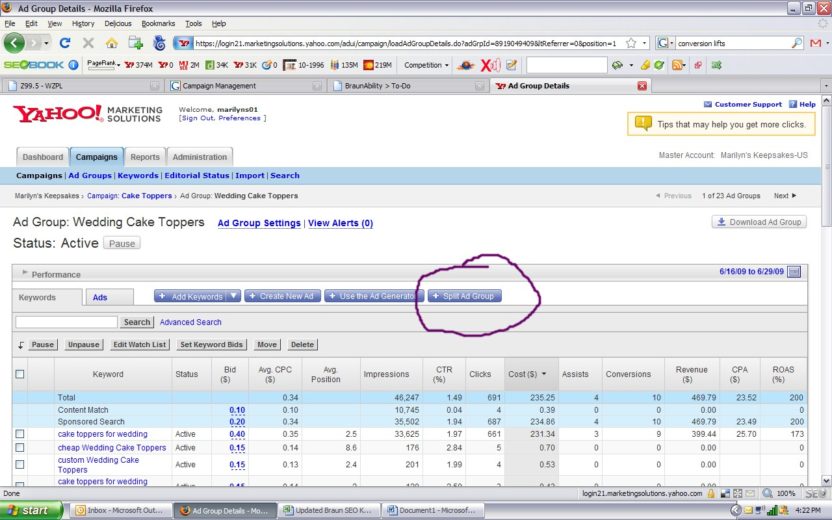Open the address bar history dropdown
Image resolution: width=832 pixels, height=520 pixels.
[645, 43]
